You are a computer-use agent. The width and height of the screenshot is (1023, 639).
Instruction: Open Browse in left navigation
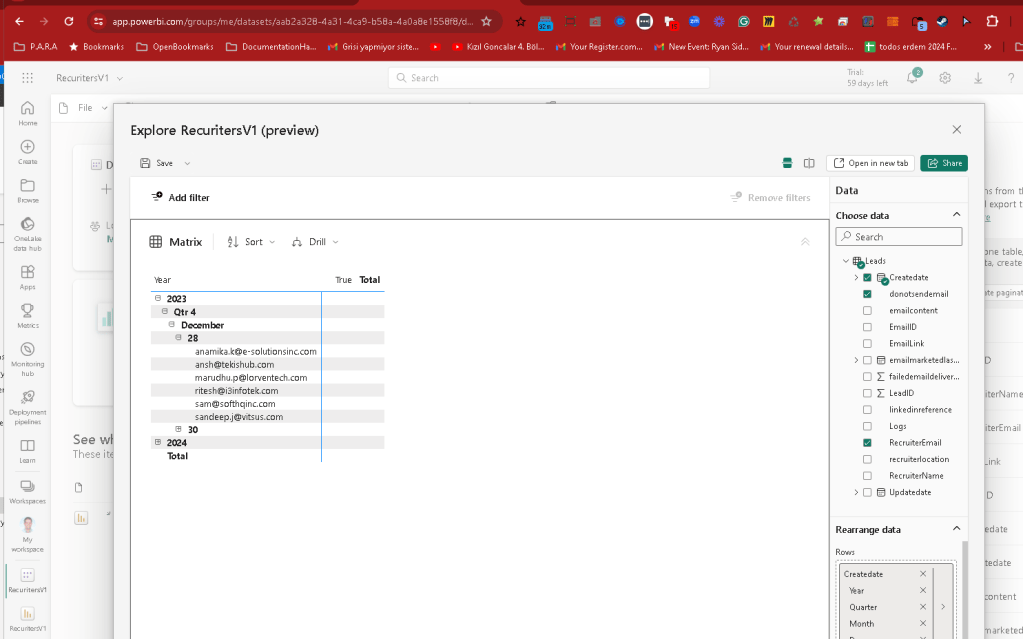tap(27, 191)
